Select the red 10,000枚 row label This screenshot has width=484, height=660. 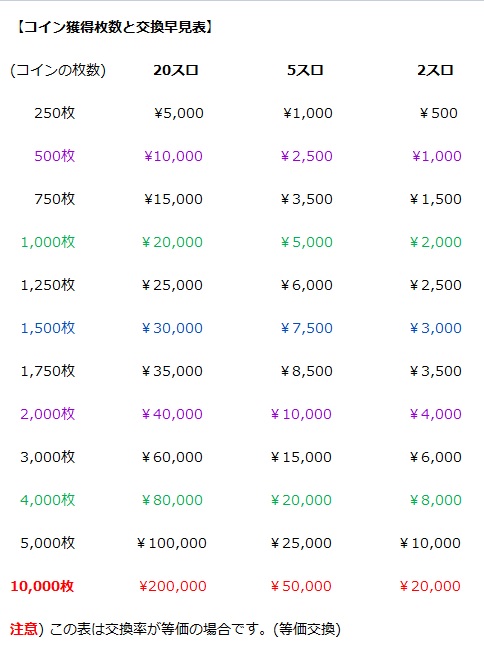coord(42,586)
